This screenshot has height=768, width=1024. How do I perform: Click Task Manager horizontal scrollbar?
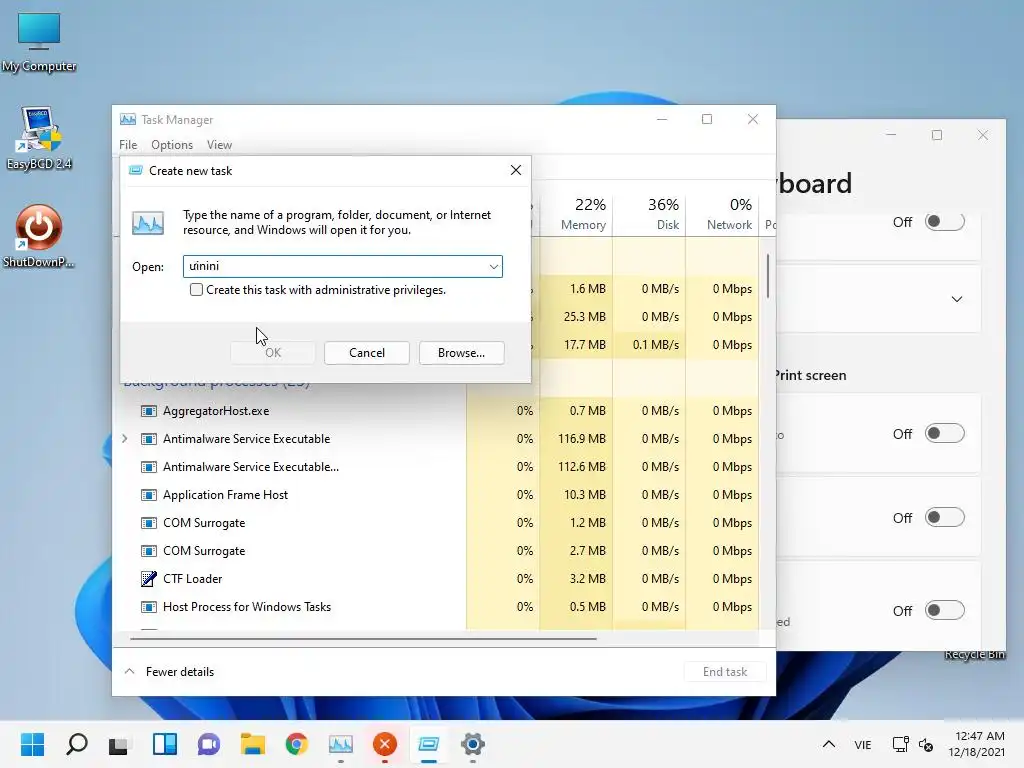coord(363,639)
